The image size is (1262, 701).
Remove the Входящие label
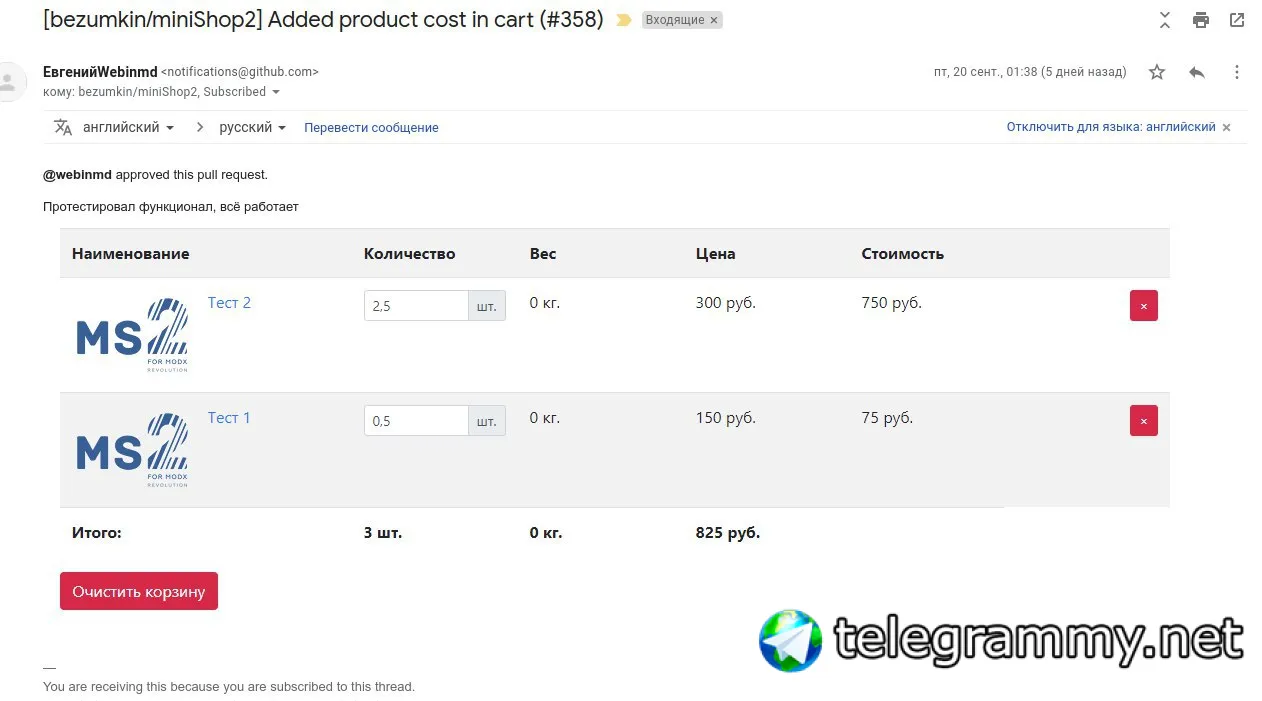(x=715, y=20)
